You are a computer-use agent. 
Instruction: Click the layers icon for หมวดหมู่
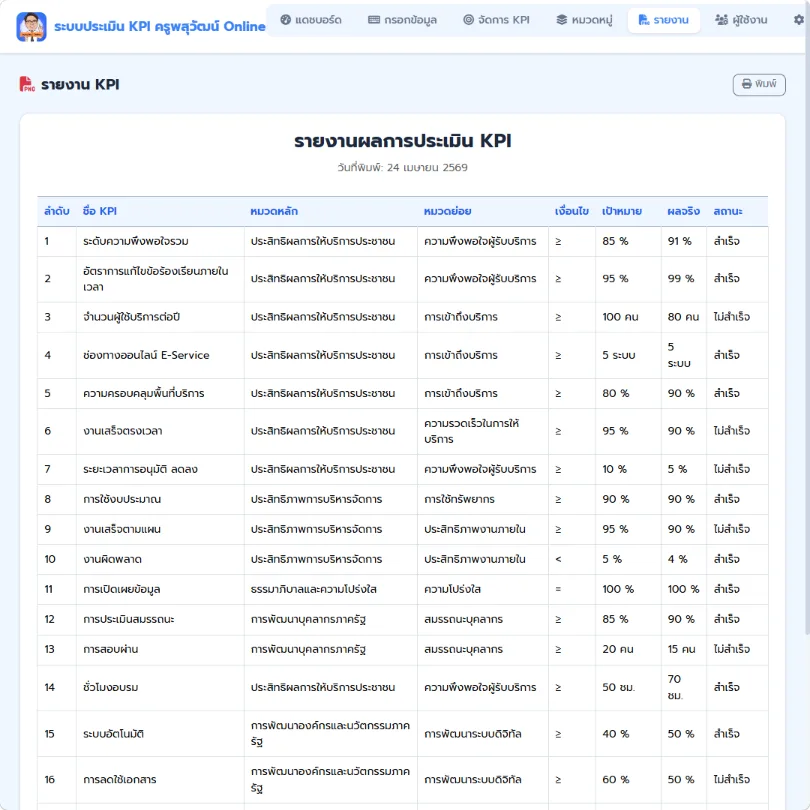pos(562,20)
